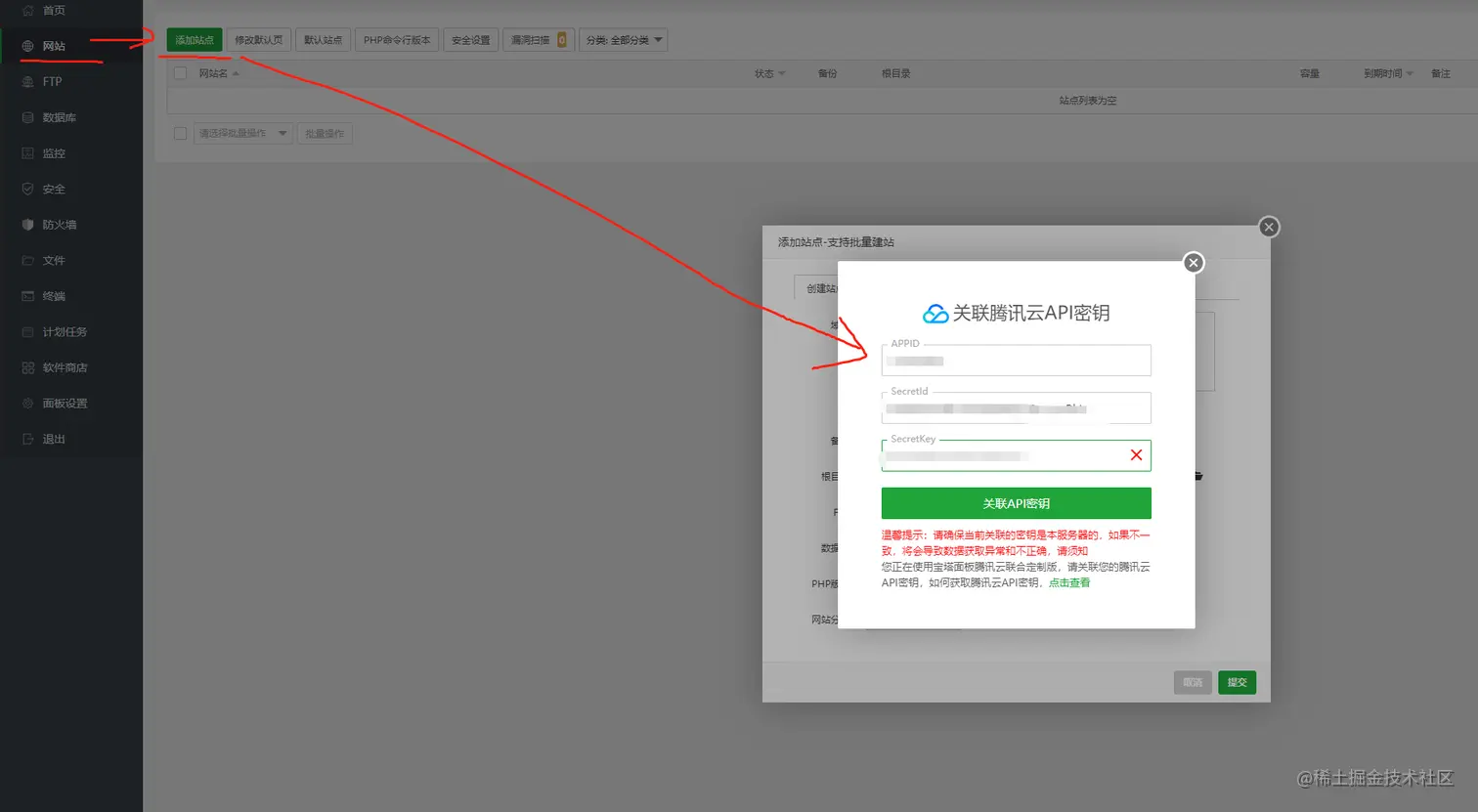Screen dimensions: 1478x812
Task: Clear SecretKey with the red X icon
Action: point(1136,455)
